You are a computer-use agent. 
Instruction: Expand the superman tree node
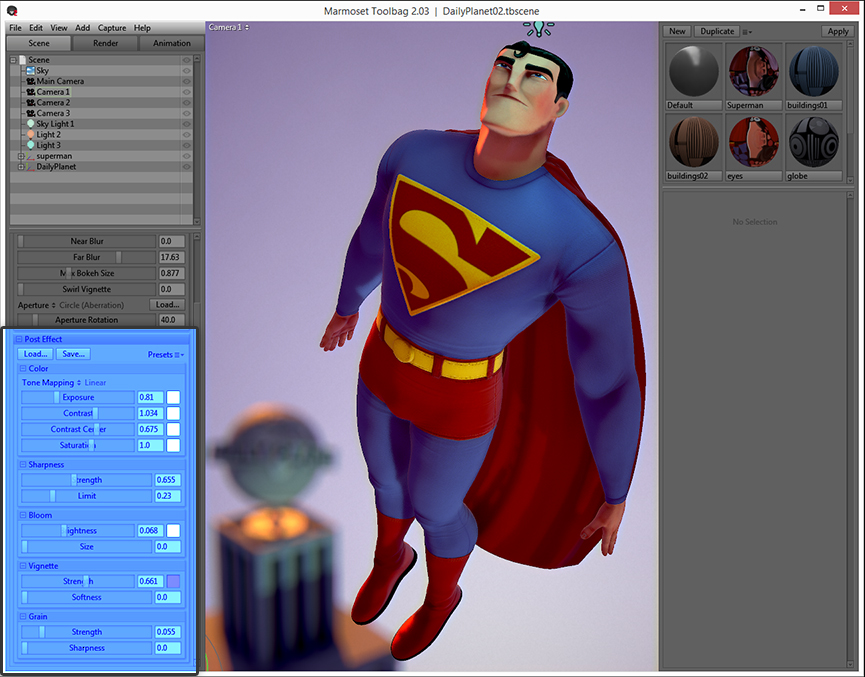(x=21, y=156)
